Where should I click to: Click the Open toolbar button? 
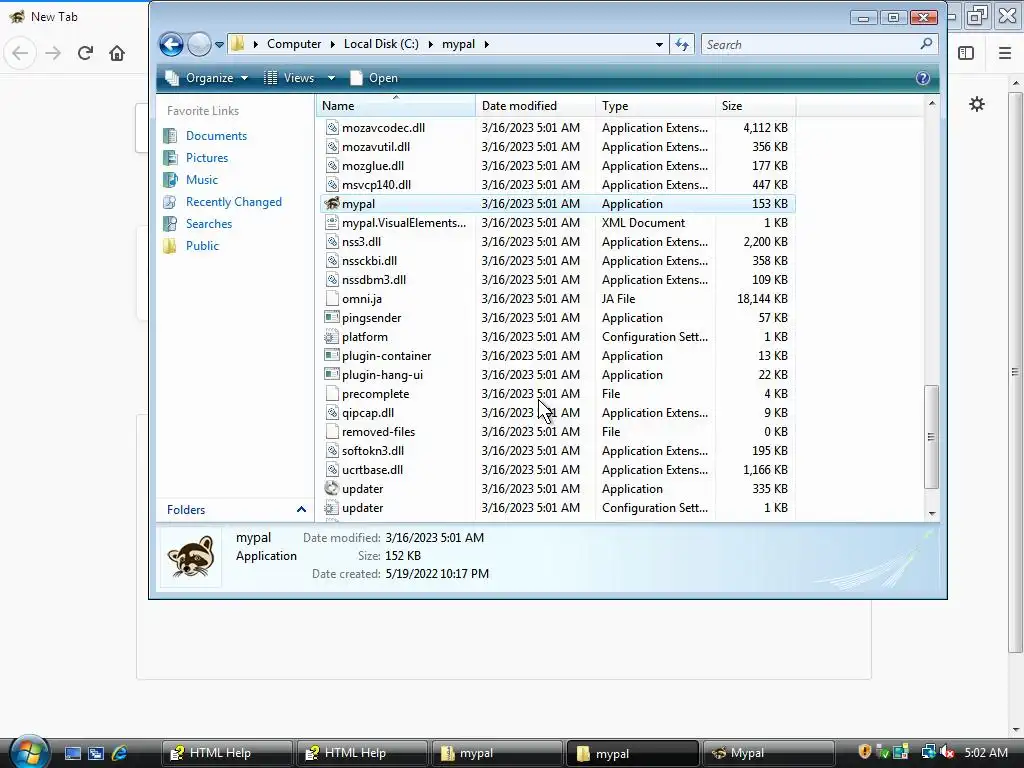click(x=374, y=78)
